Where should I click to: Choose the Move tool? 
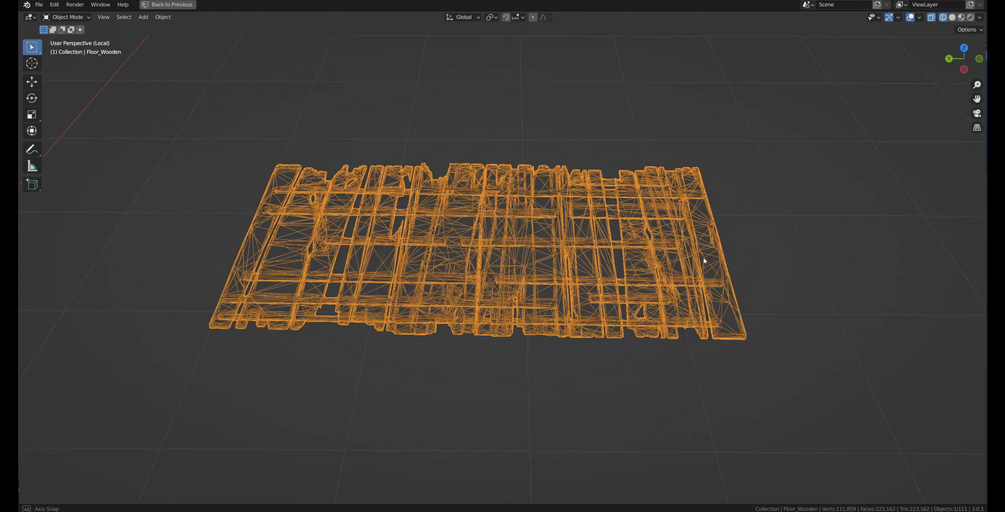pos(31,81)
